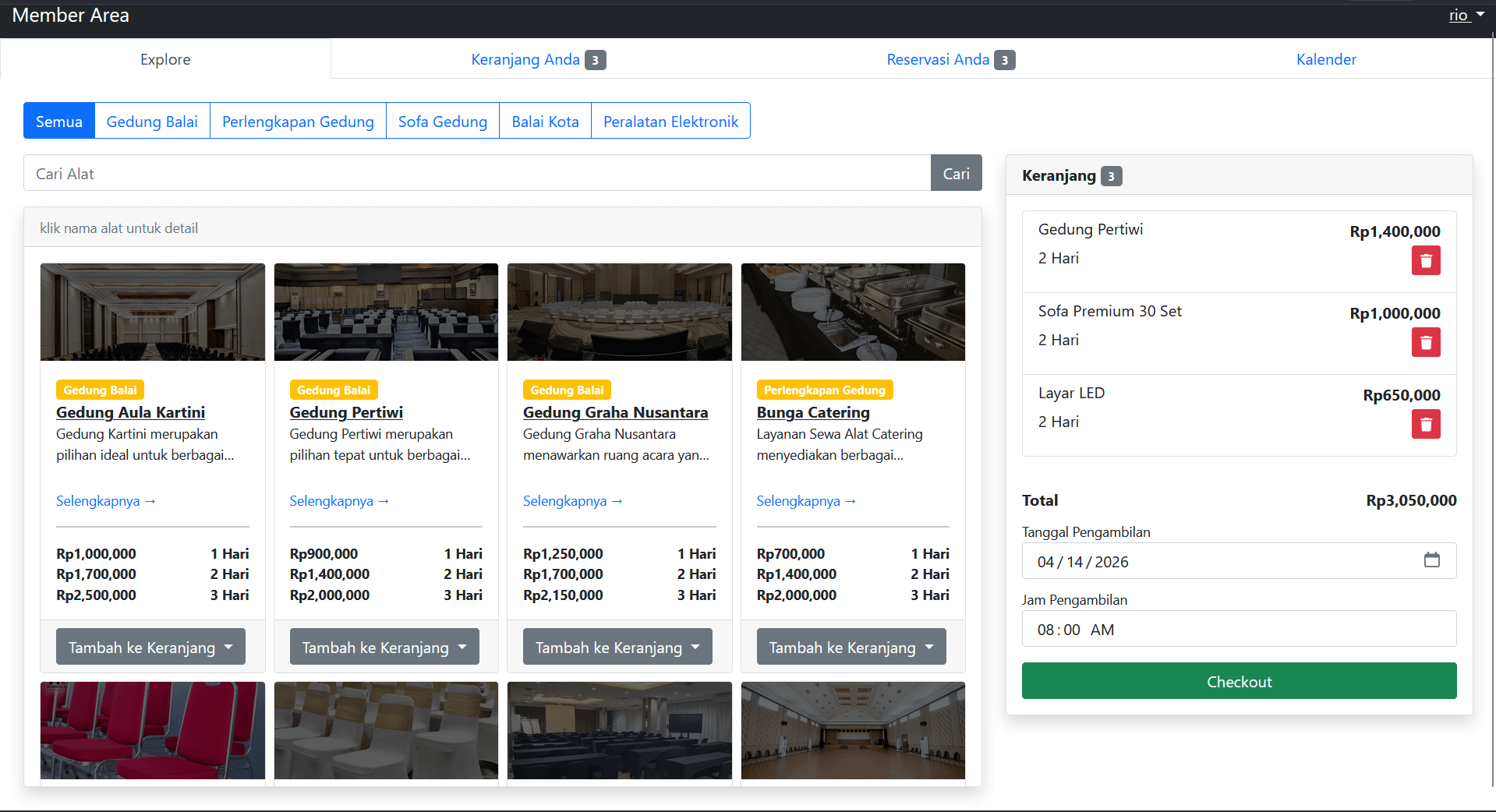Open Bunga Catering detail link

click(x=813, y=412)
